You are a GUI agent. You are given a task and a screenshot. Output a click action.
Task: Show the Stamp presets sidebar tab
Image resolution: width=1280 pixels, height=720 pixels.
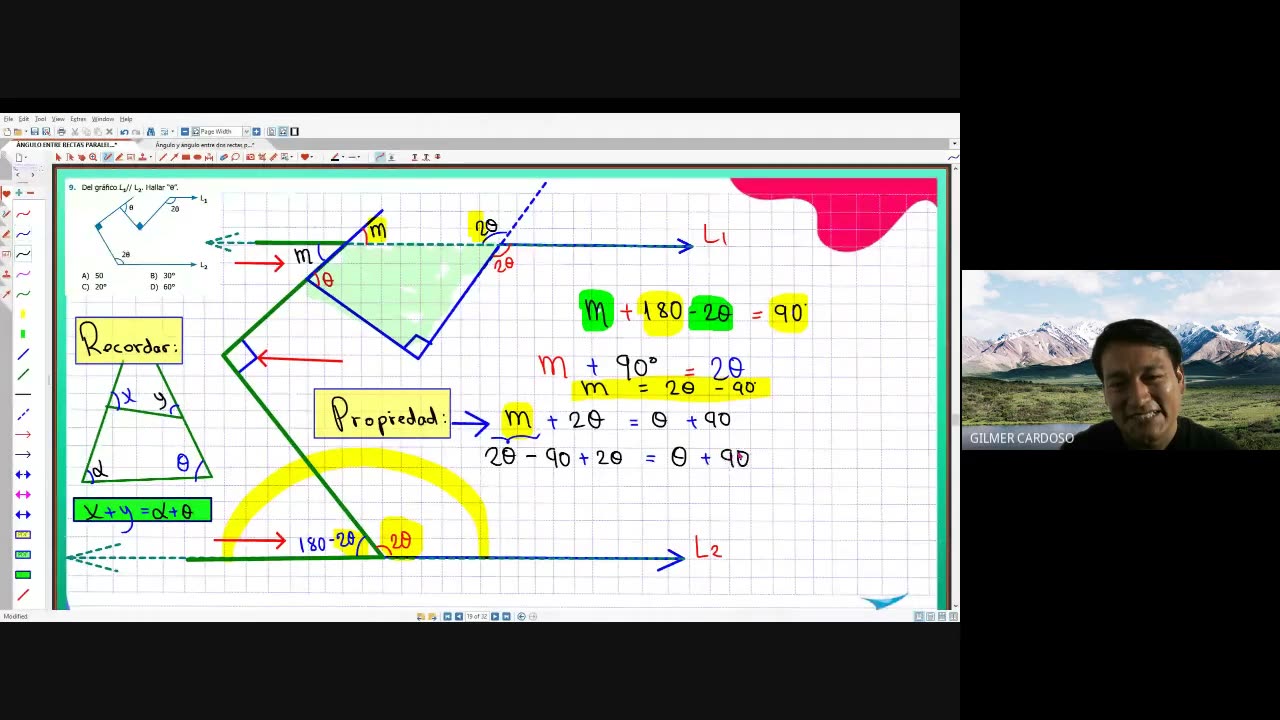pos(6,274)
